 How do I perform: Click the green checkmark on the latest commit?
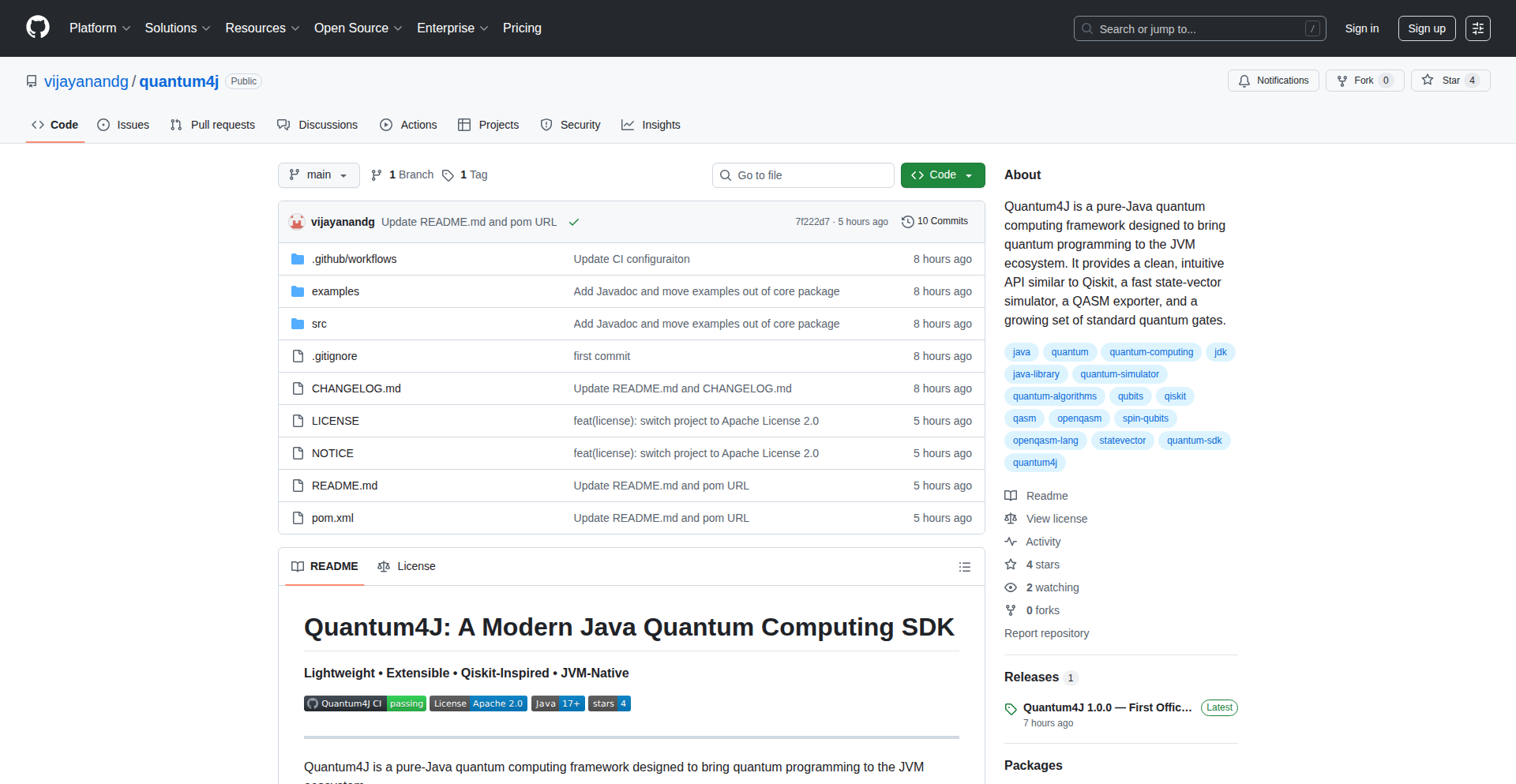[574, 222]
